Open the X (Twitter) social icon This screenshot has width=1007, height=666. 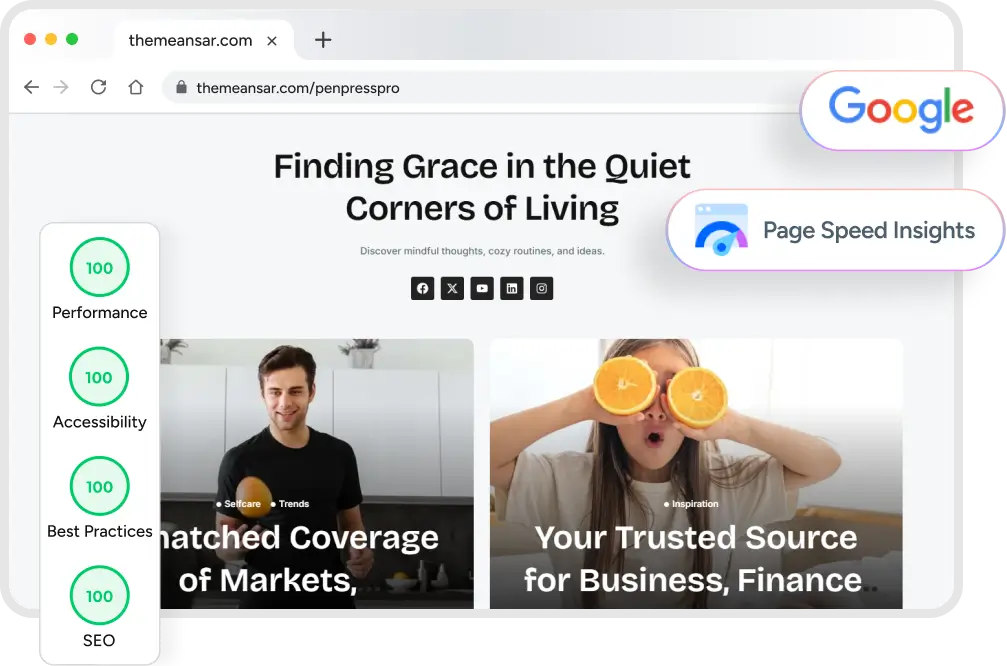(452, 288)
